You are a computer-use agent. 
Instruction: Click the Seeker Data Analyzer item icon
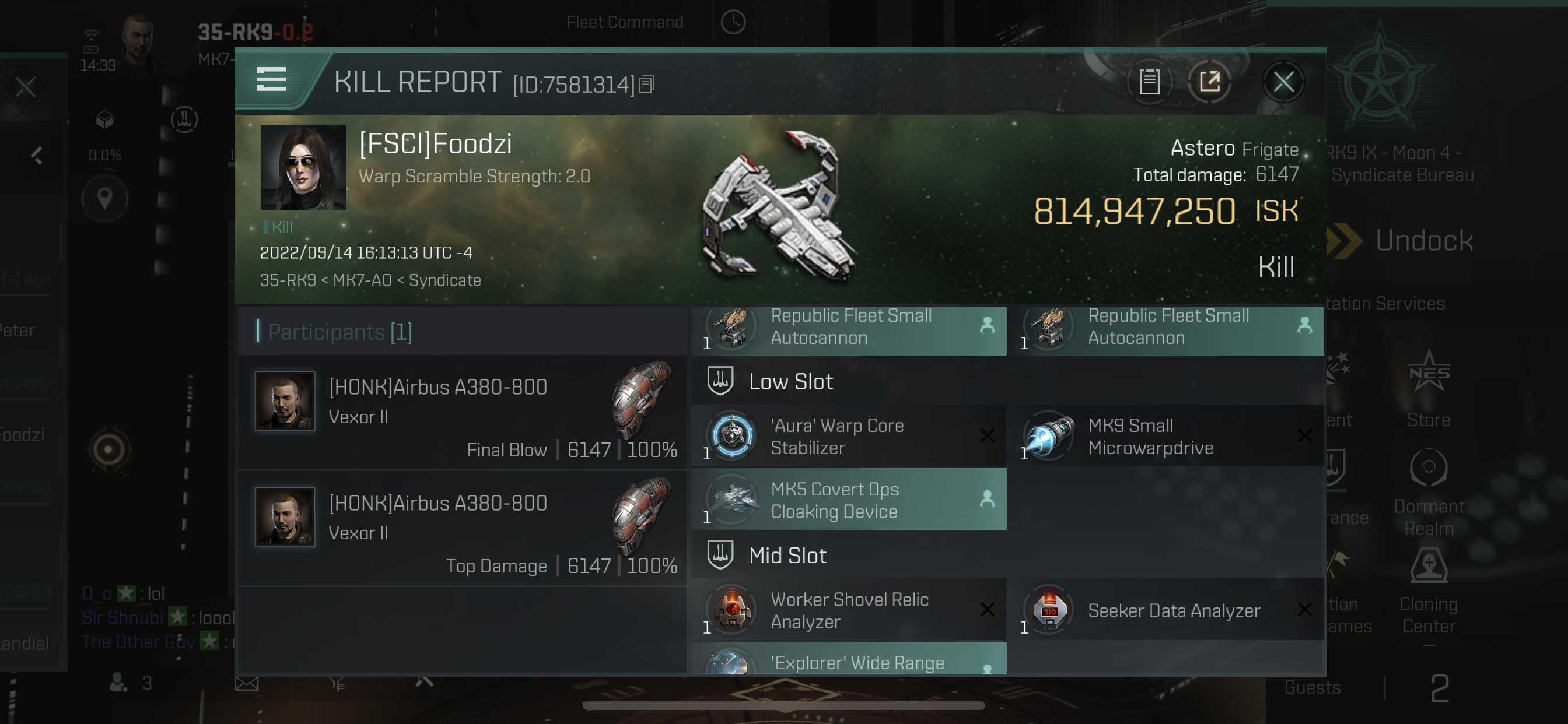pos(1049,611)
